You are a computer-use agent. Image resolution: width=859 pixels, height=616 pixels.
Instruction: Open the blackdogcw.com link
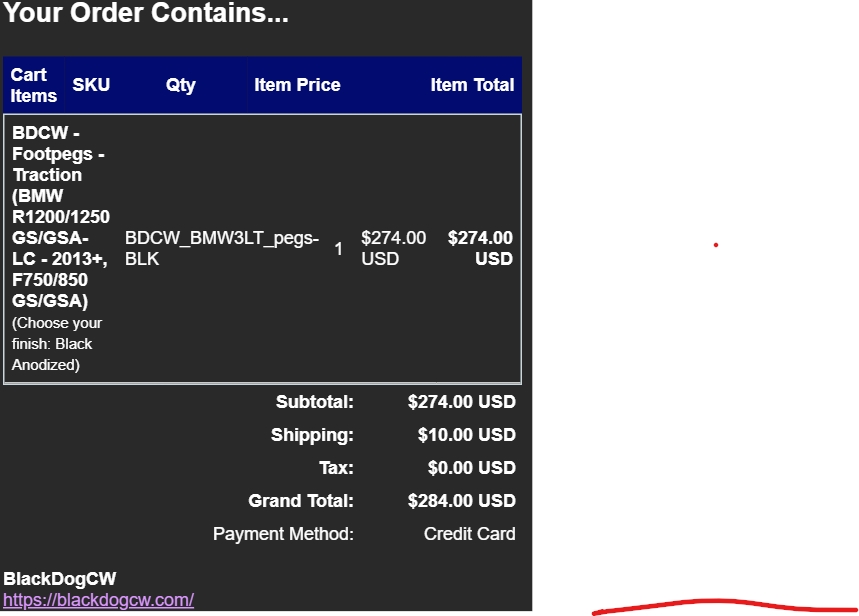pyautogui.click(x=98, y=600)
